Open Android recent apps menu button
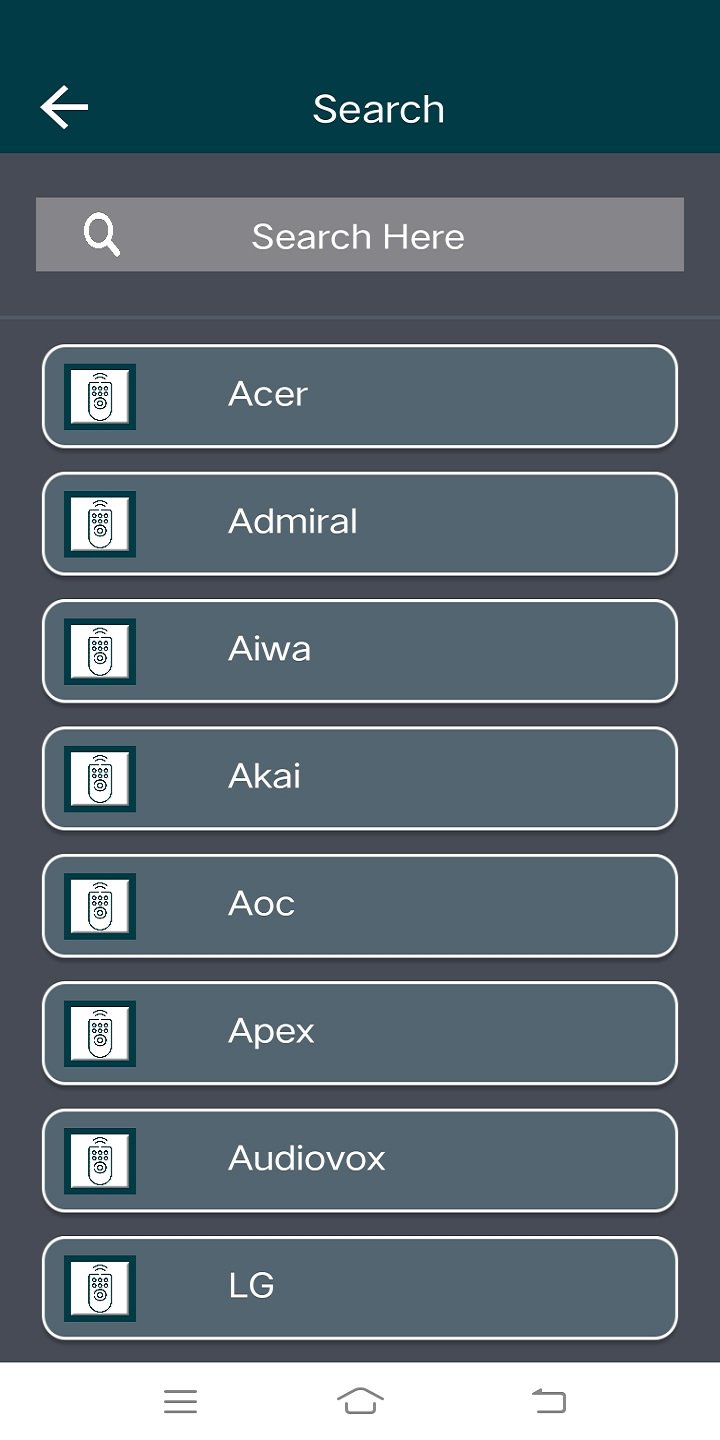Viewport: 720px width, 1440px height. coord(180,1402)
